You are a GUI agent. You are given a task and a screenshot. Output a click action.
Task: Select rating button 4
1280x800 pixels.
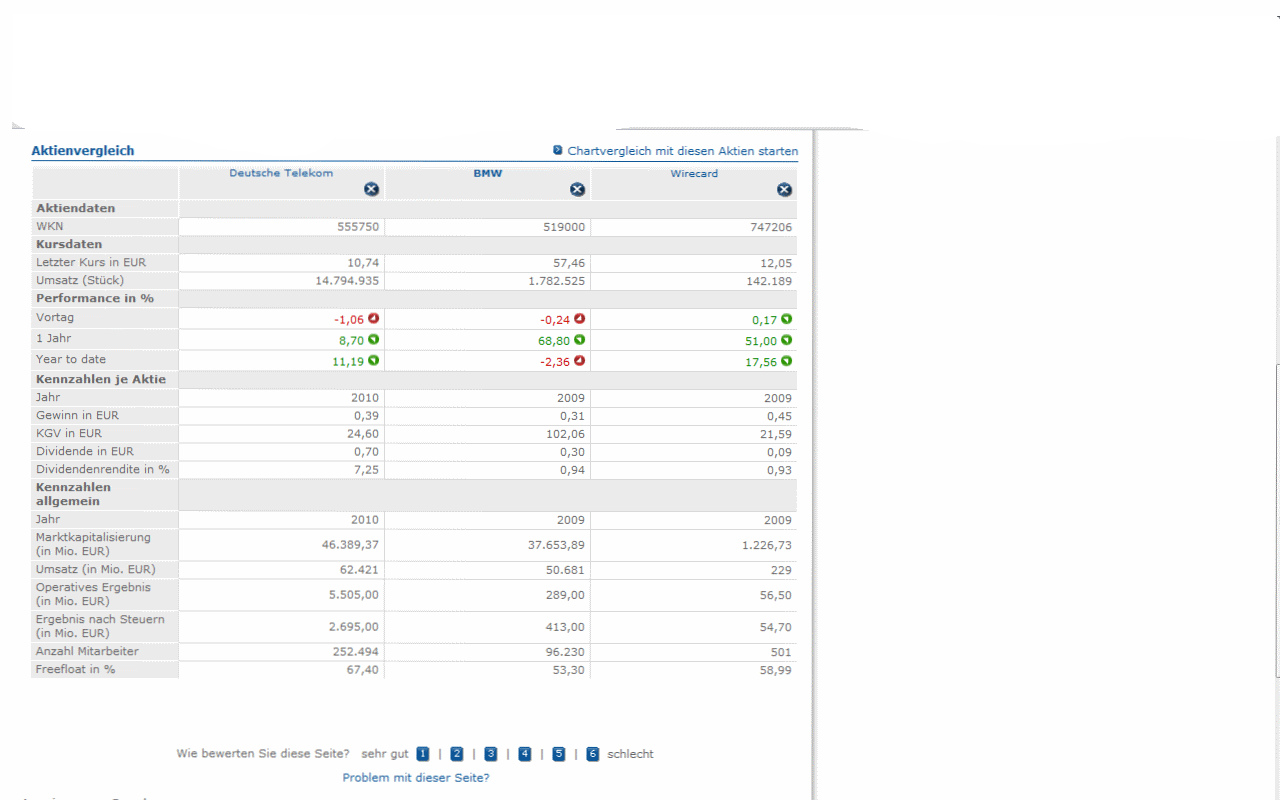pos(524,753)
